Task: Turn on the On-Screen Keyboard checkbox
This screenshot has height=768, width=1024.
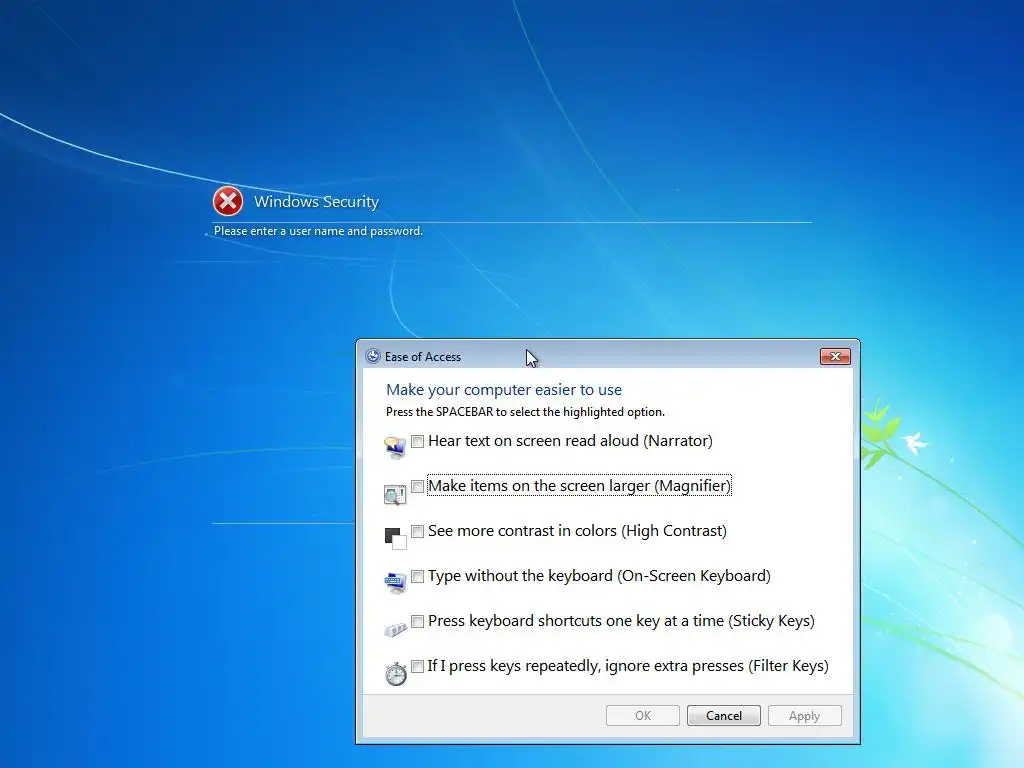Action: 417,577
